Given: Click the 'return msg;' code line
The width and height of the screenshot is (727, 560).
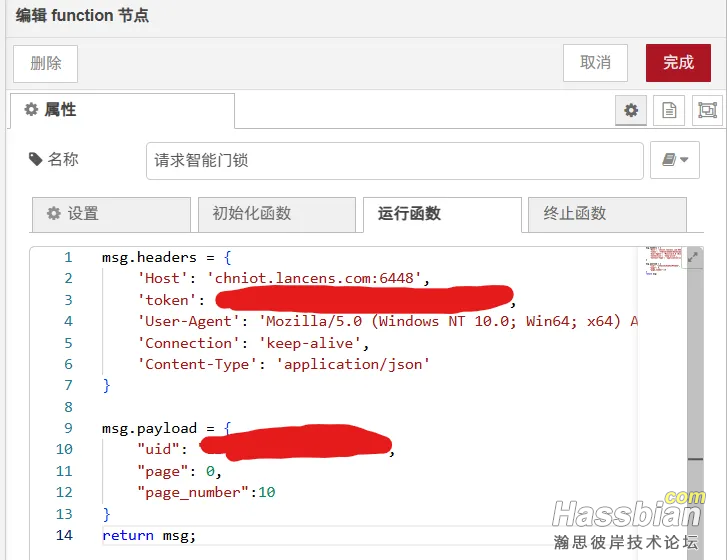Looking at the screenshot, I should pyautogui.click(x=150, y=535).
